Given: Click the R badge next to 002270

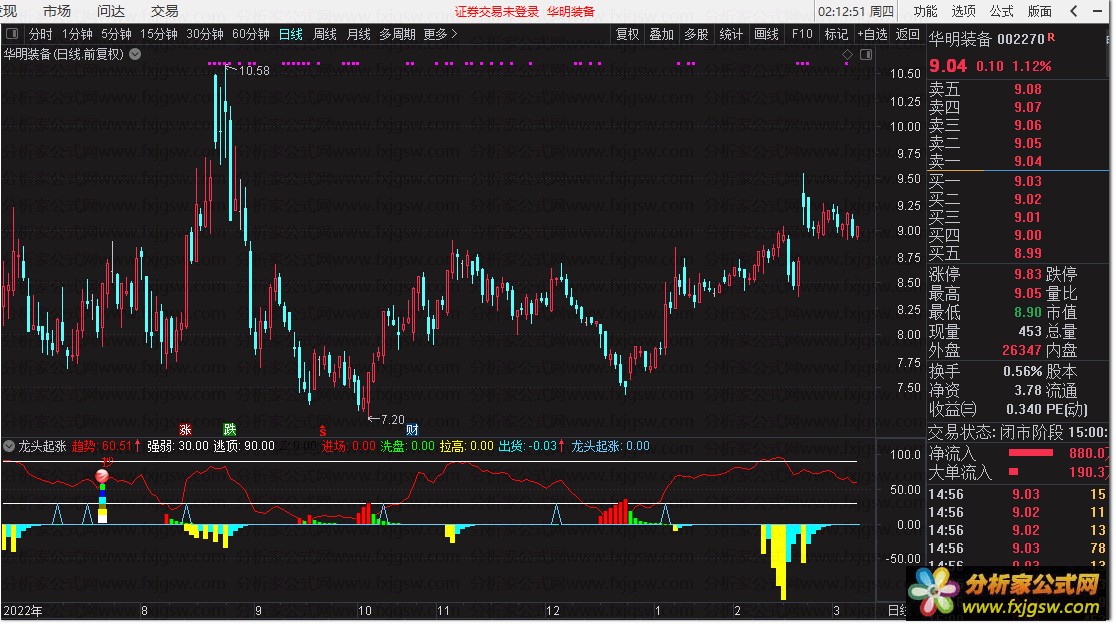Looking at the screenshot, I should 1051,37.
